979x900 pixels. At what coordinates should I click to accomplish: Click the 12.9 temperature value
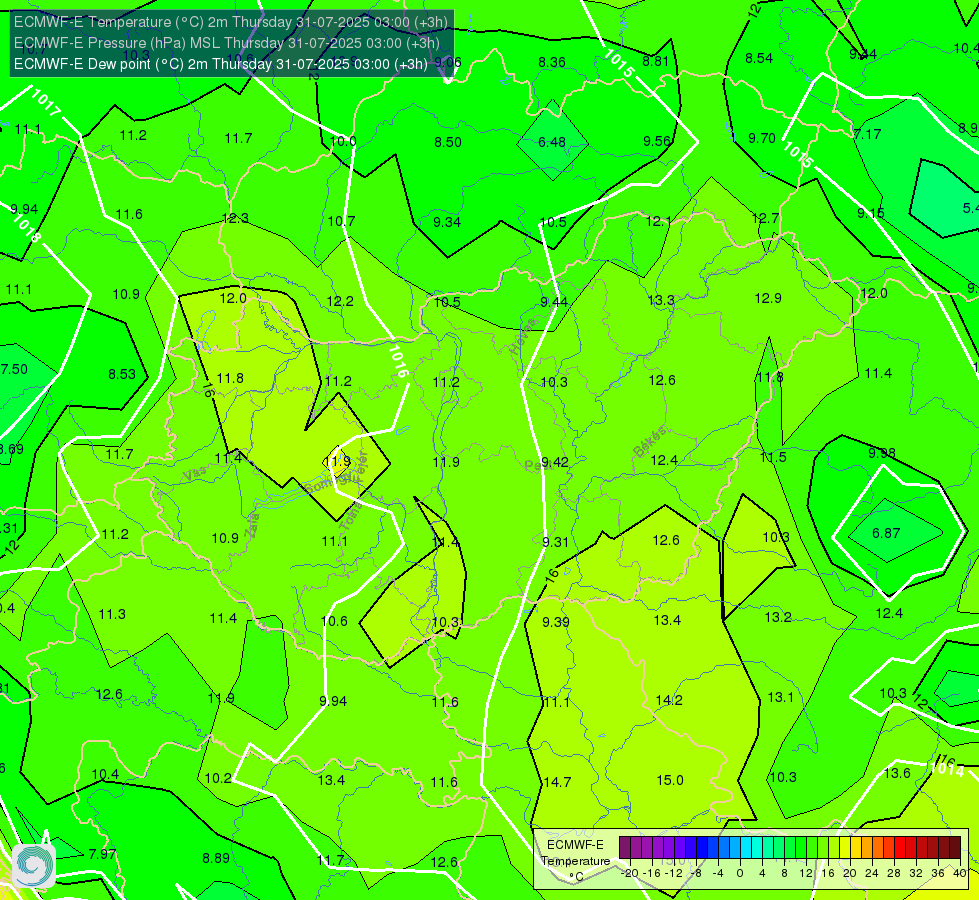pos(768,298)
